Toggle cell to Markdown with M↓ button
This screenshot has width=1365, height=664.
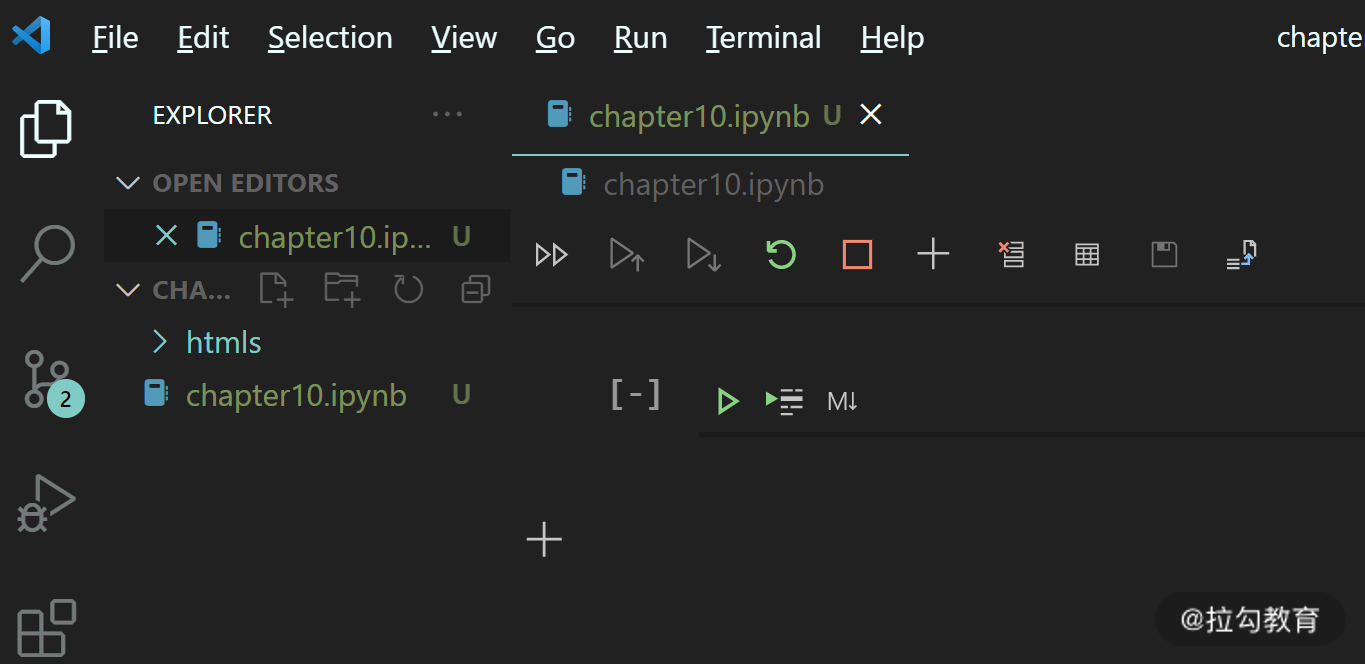pos(842,402)
